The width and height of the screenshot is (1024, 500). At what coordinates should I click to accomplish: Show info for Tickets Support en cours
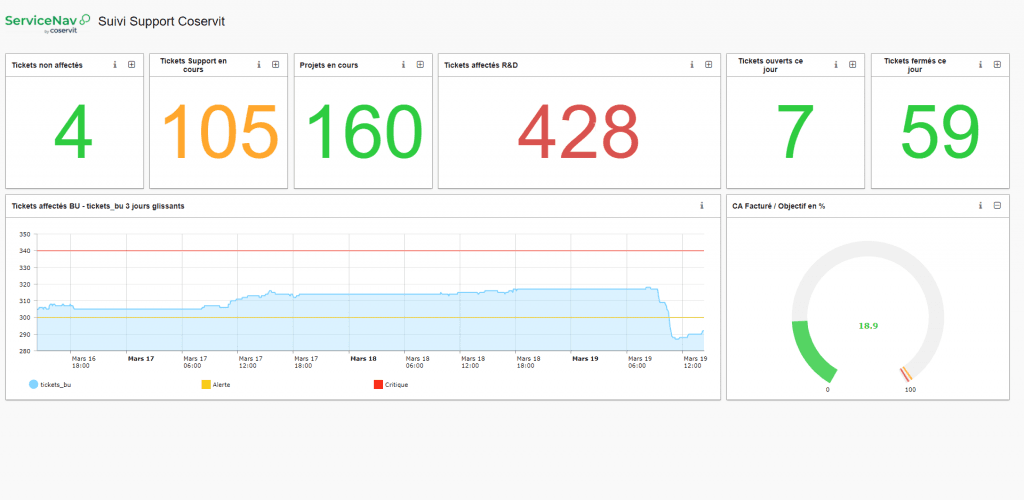259,65
